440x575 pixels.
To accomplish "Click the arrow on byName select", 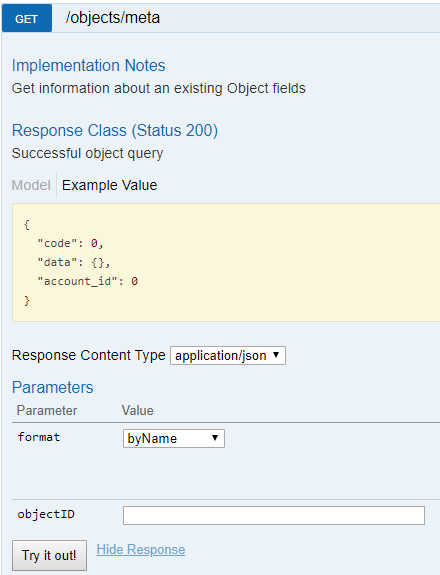I will click(x=215, y=438).
